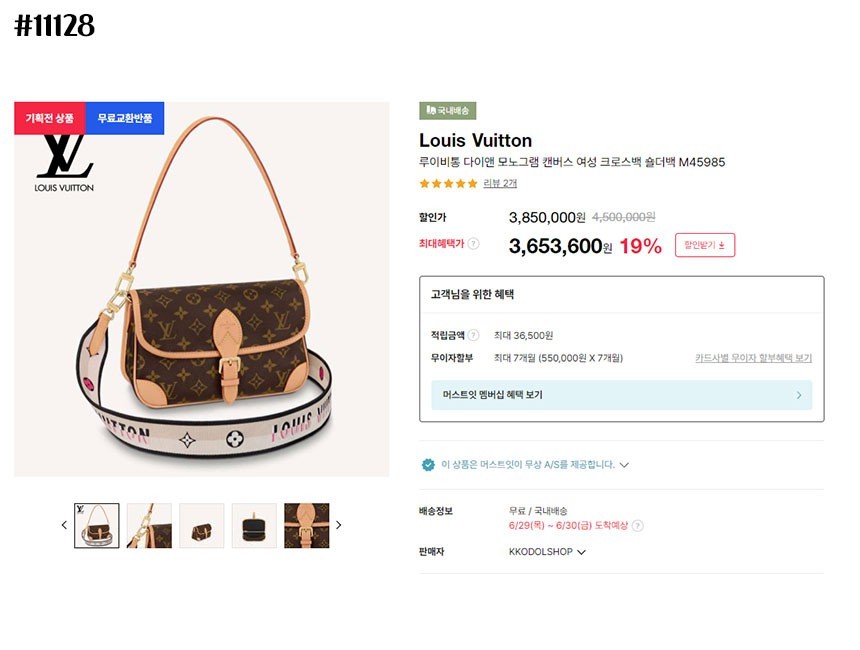This screenshot has width=860, height=650.
Task: Select the second thumbnail showing strap detail
Action: (149, 525)
